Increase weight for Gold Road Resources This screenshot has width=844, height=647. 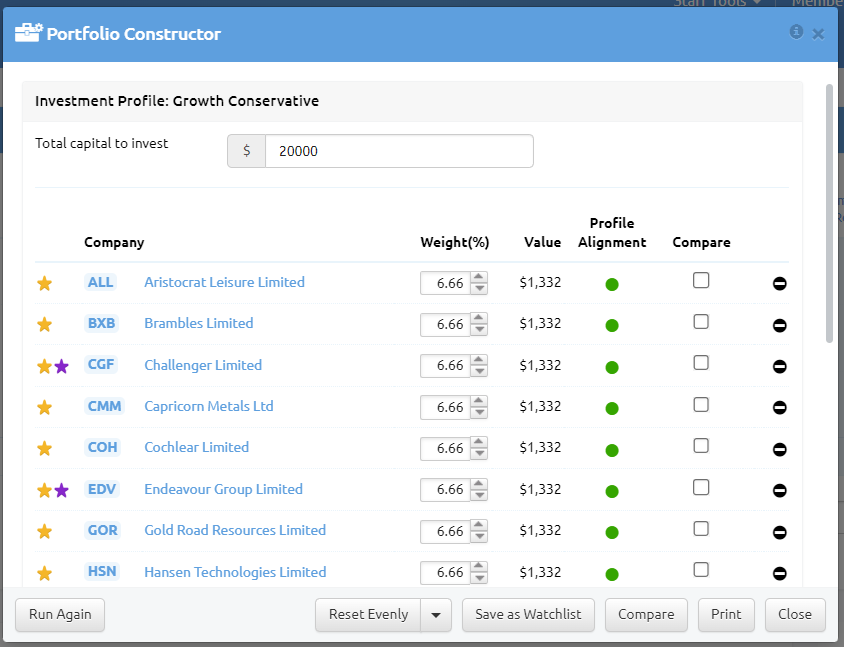pyautogui.click(x=479, y=525)
